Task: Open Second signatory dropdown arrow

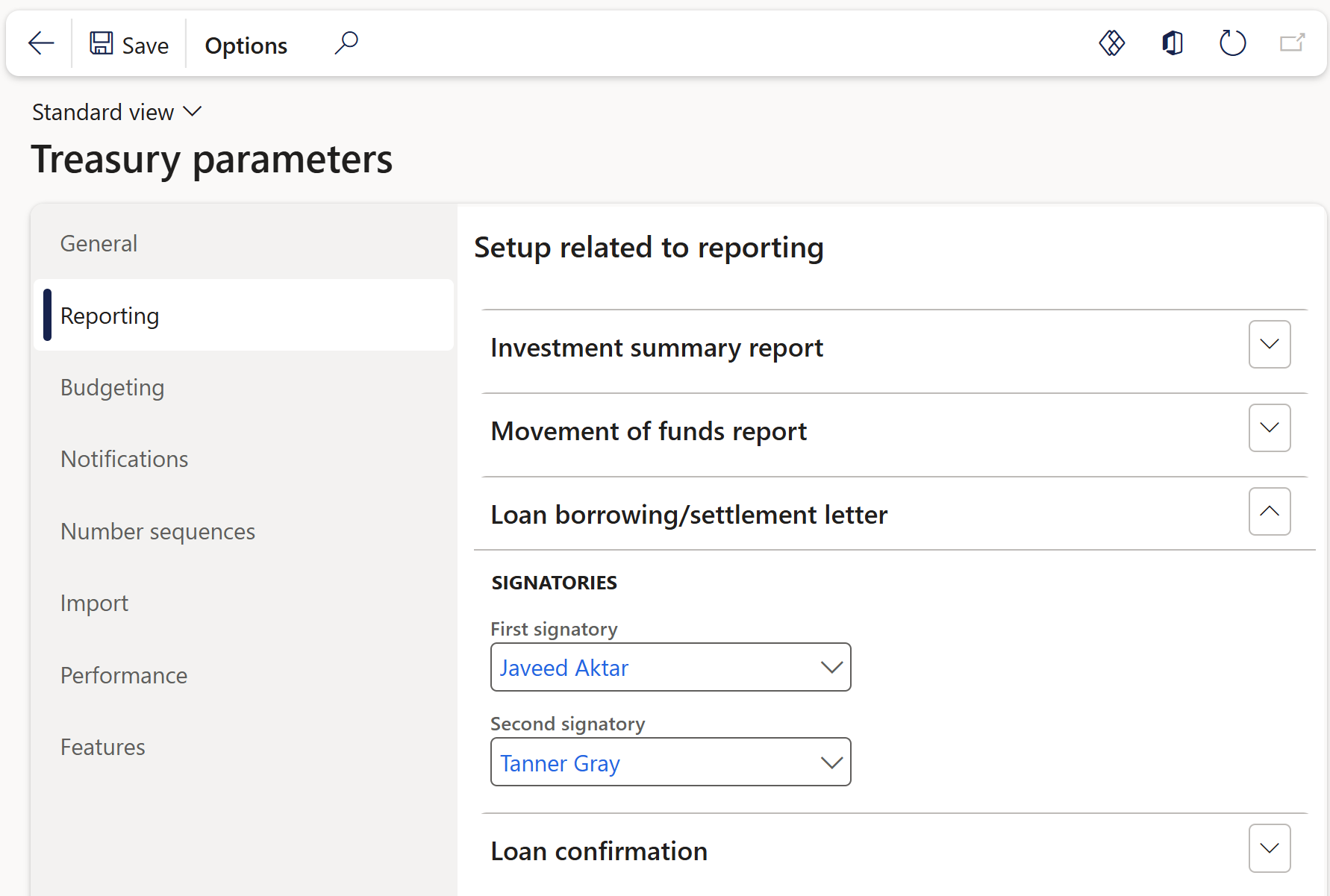Action: point(831,762)
